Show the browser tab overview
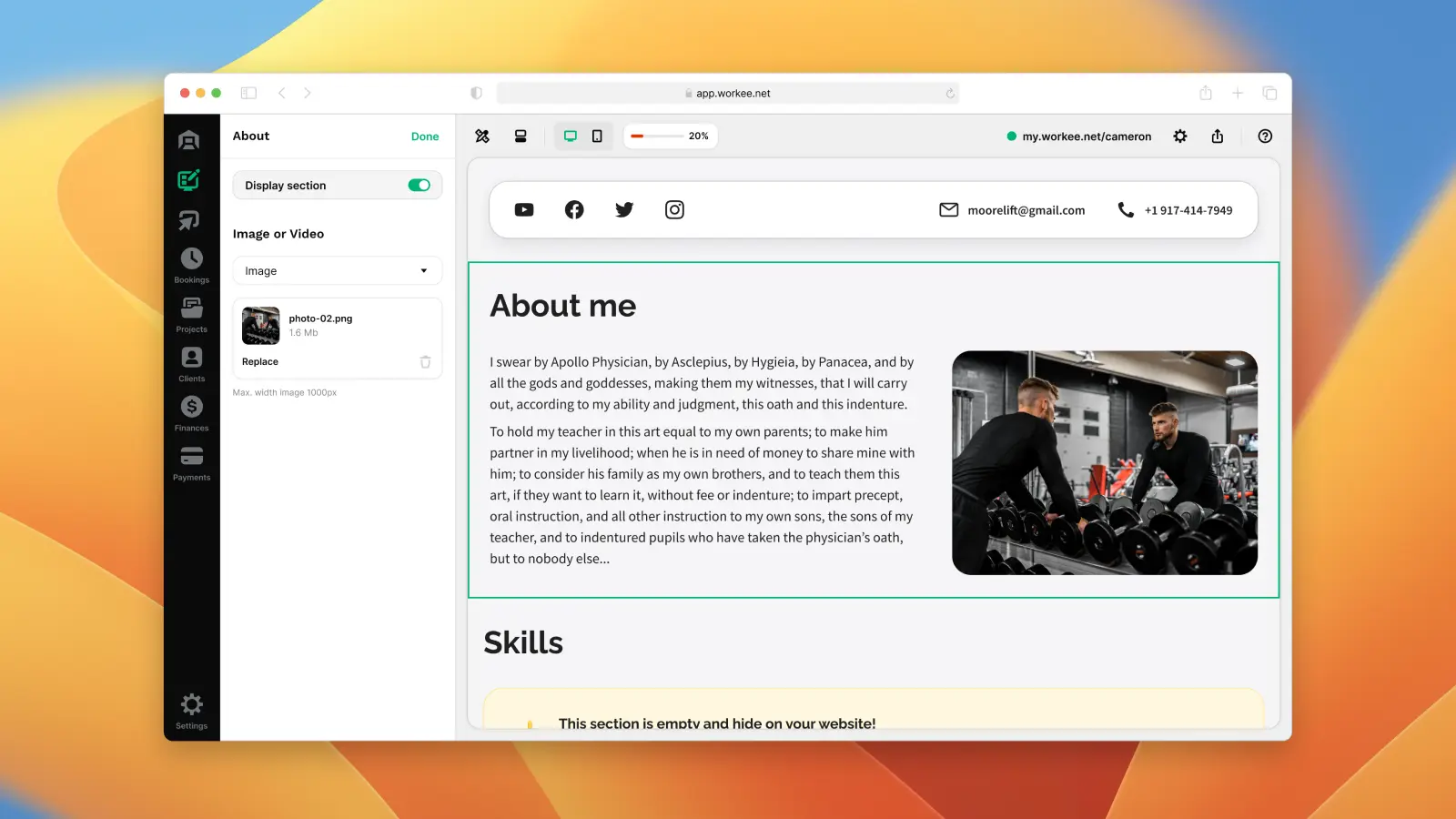 [x=1269, y=93]
